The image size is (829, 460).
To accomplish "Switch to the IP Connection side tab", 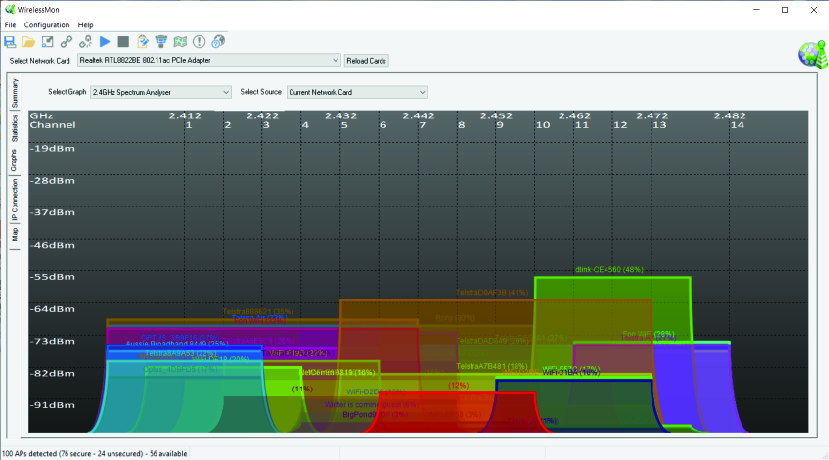I will coord(15,200).
